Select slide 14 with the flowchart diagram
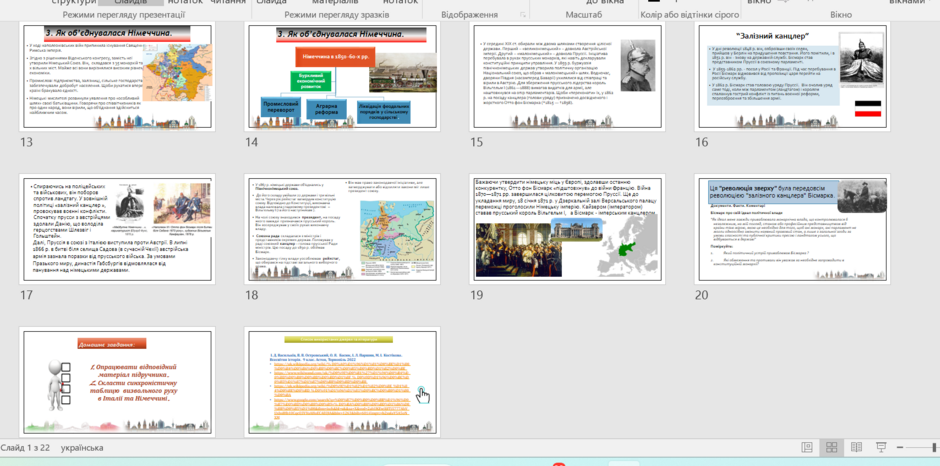Viewport: 940px width, 466px height. 342,77
